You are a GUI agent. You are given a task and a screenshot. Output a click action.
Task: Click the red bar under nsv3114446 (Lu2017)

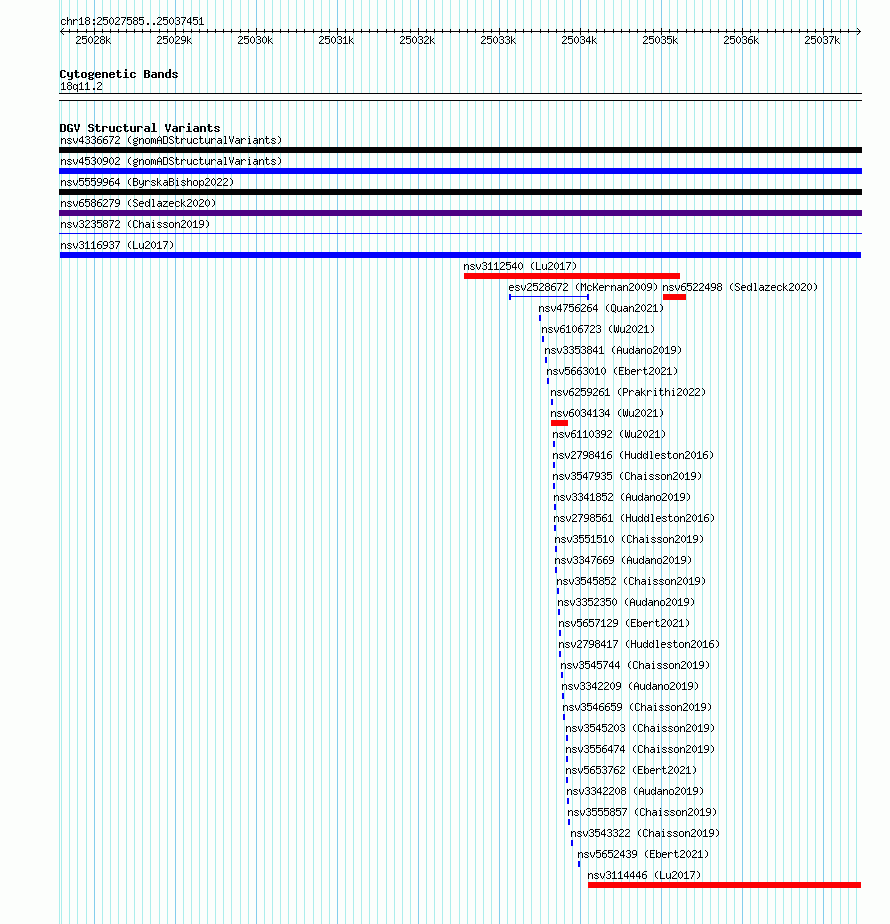coord(724,885)
